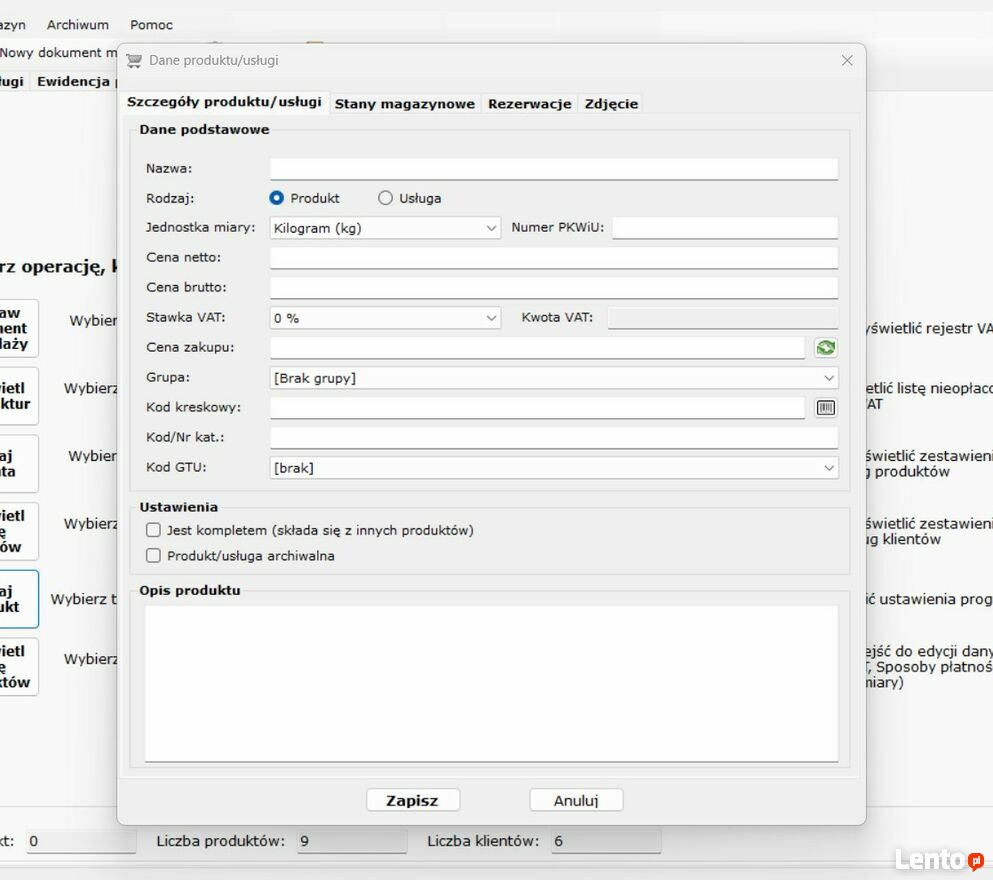The image size is (993, 880).
Task: Expand the Stawka VAT dropdown
Action: [385, 318]
